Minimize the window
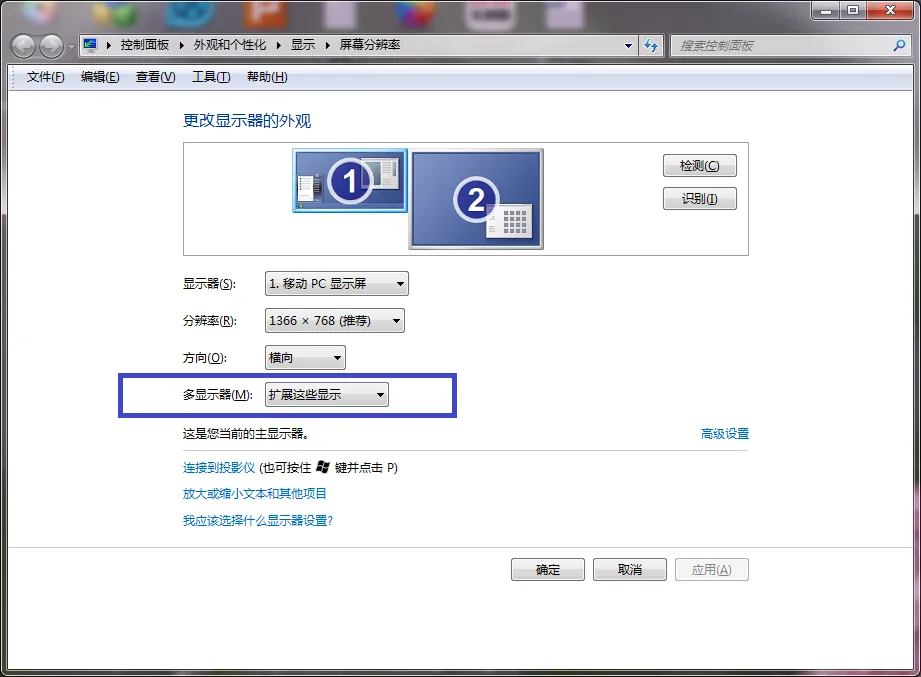The height and width of the screenshot is (677, 921). tap(826, 11)
